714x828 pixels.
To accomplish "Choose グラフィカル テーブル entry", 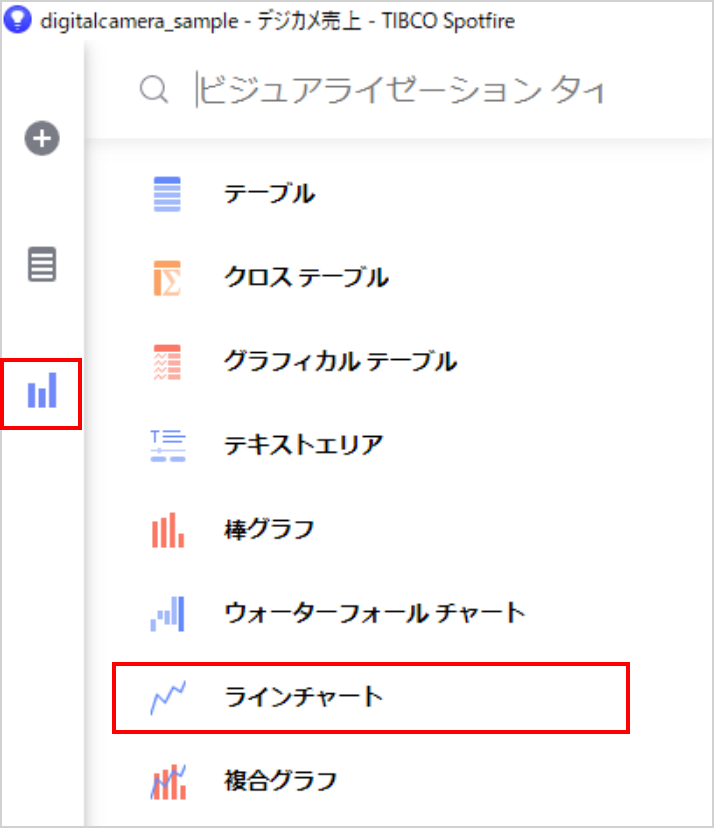I will coord(341,362).
